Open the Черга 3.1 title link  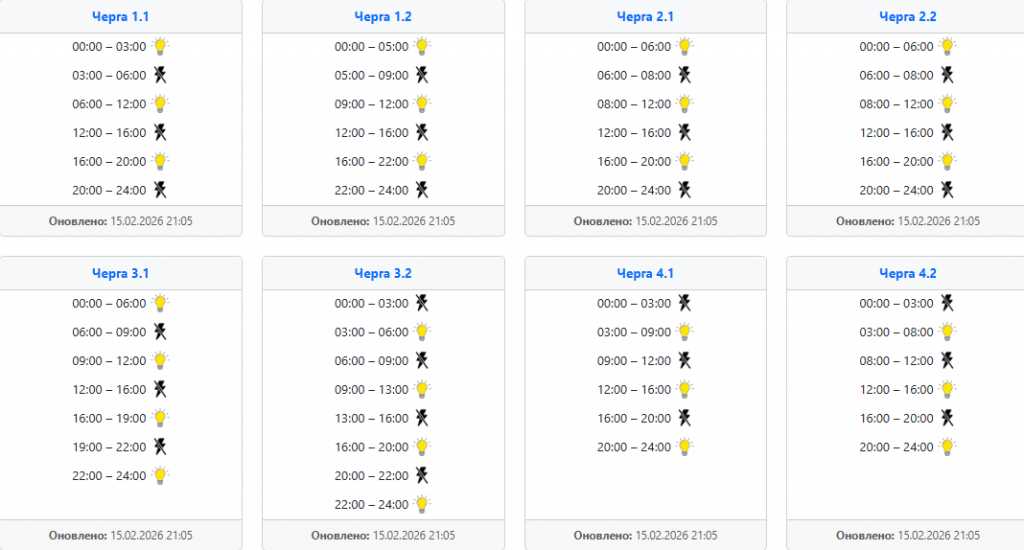[120, 273]
